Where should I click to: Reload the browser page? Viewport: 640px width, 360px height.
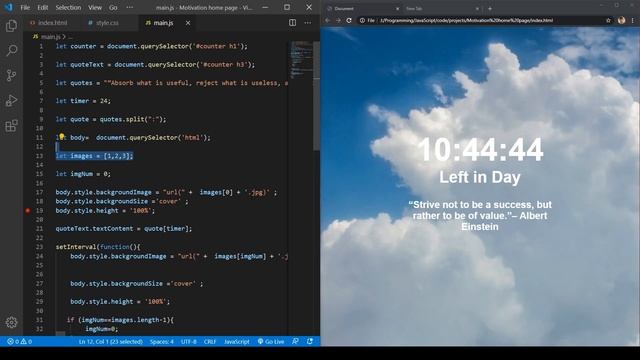click(349, 20)
